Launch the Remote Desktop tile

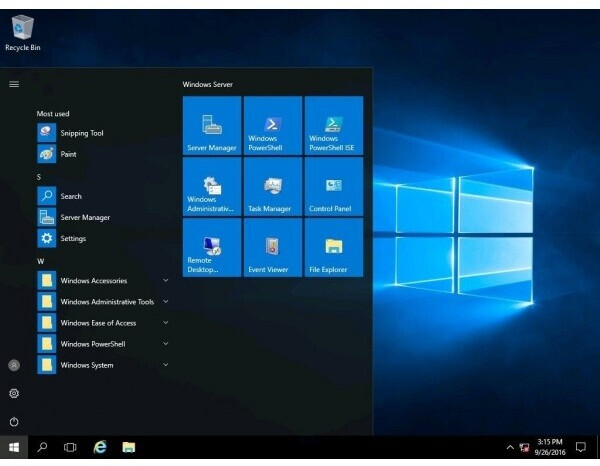(x=212, y=248)
